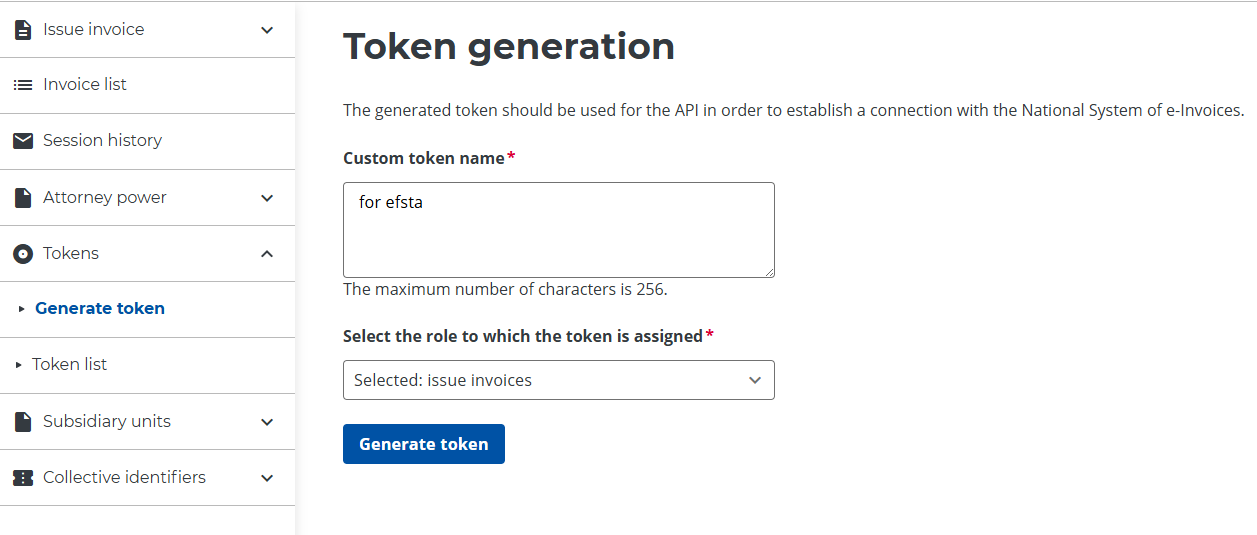The width and height of the screenshot is (1257, 535).
Task: Click the Subsidiary units document icon
Action: (23, 422)
